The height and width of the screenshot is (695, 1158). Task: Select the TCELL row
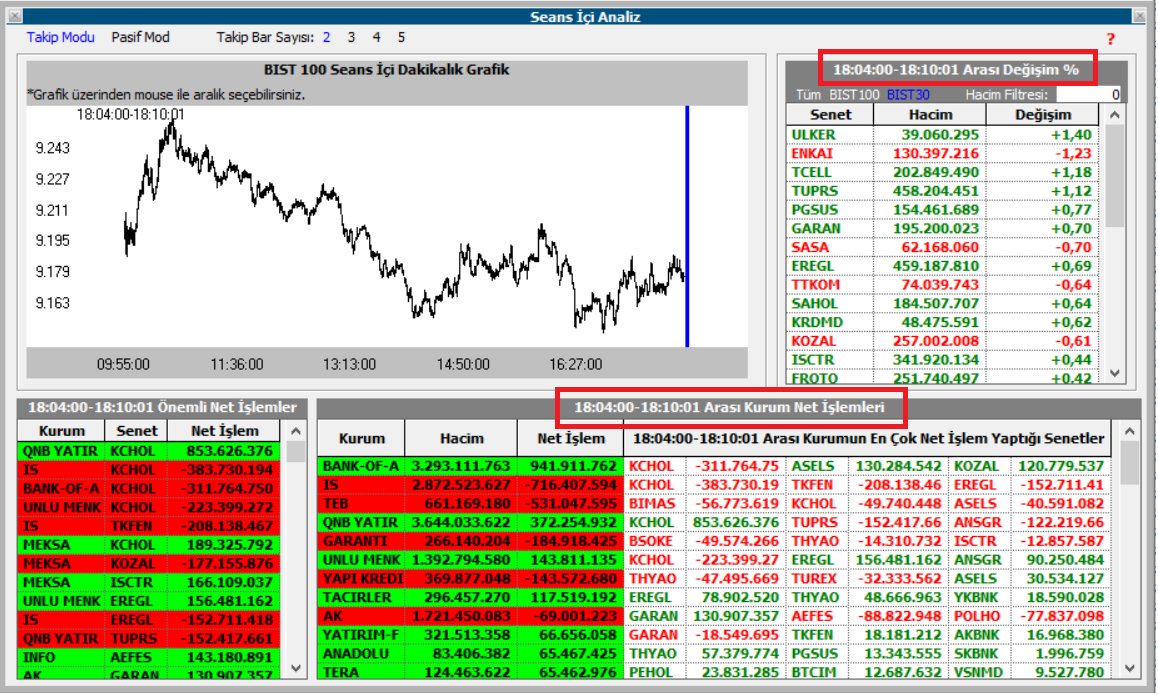(x=942, y=172)
